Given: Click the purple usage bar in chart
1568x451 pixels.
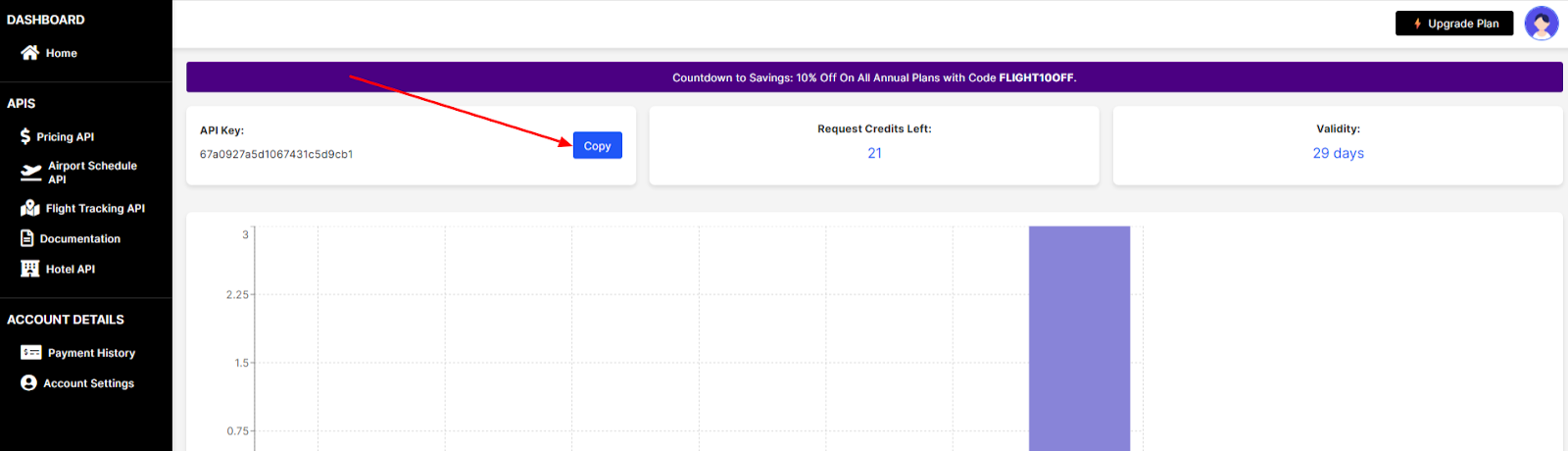Looking at the screenshot, I should [x=1079, y=338].
